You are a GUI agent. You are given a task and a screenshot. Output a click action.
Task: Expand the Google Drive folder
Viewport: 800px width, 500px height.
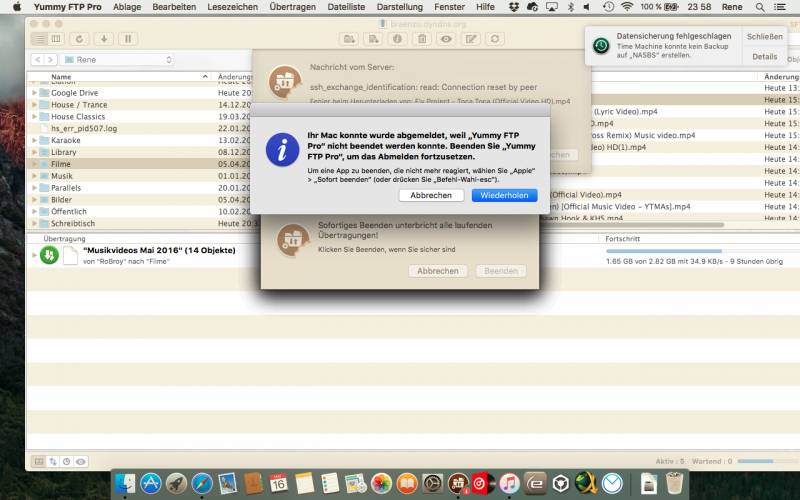click(x=34, y=93)
